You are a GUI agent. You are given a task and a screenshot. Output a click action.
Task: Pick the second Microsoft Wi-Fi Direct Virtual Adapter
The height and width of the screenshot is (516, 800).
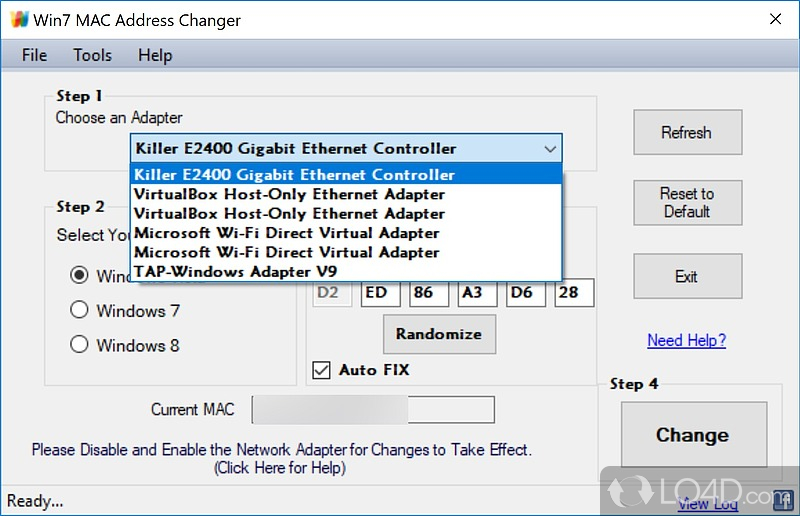(346, 252)
